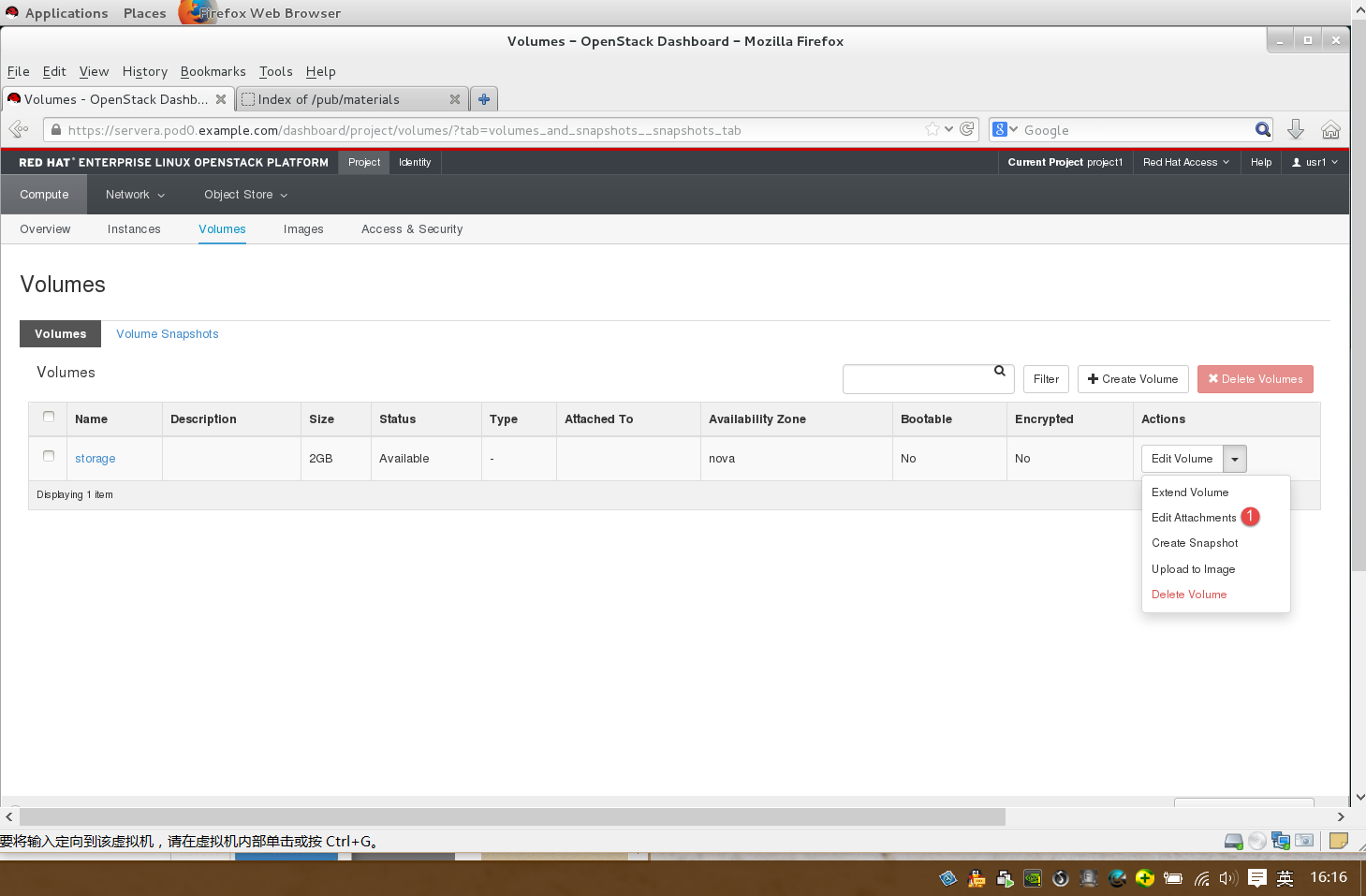This screenshot has width=1366, height=896.
Task: Click the horizontal scrollbar thumb
Action: click(512, 816)
